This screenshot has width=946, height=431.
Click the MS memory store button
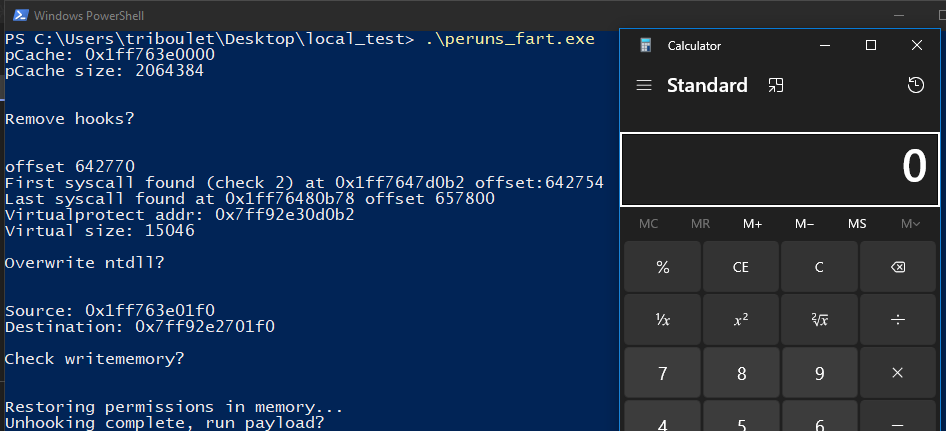click(x=857, y=224)
